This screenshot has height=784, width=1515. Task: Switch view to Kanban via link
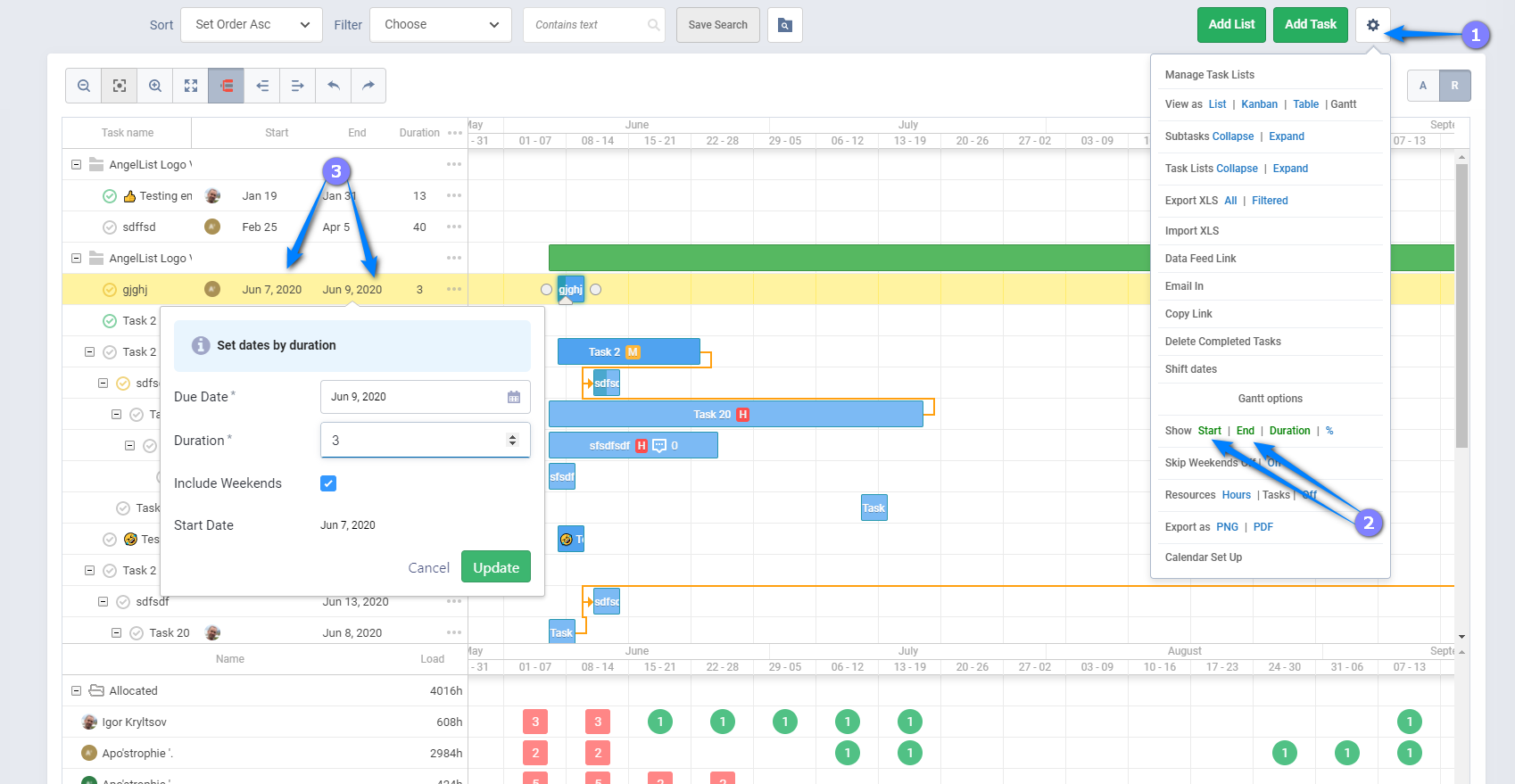click(1259, 104)
